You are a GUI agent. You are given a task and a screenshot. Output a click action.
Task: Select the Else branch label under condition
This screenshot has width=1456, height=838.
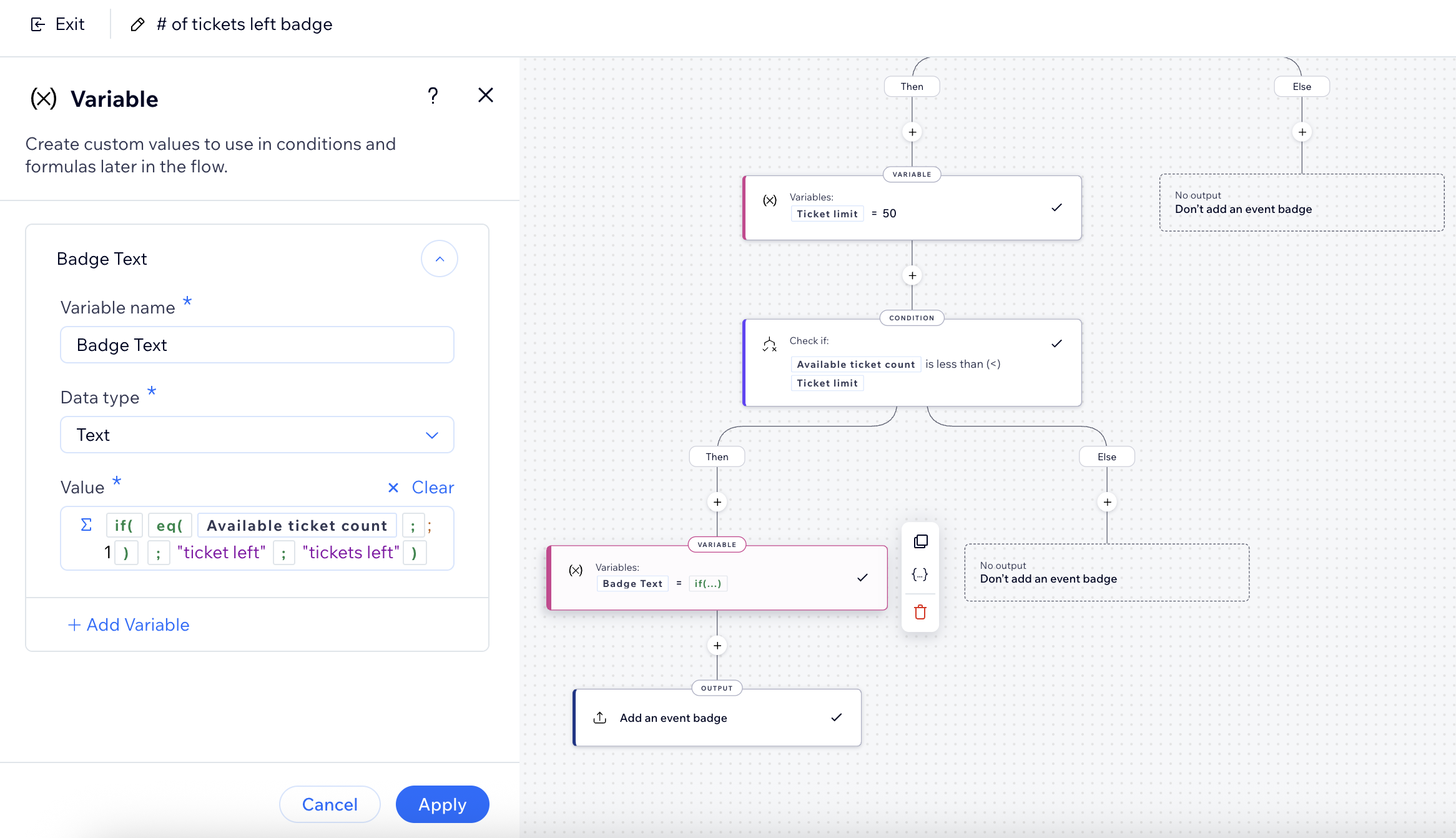[x=1106, y=456]
